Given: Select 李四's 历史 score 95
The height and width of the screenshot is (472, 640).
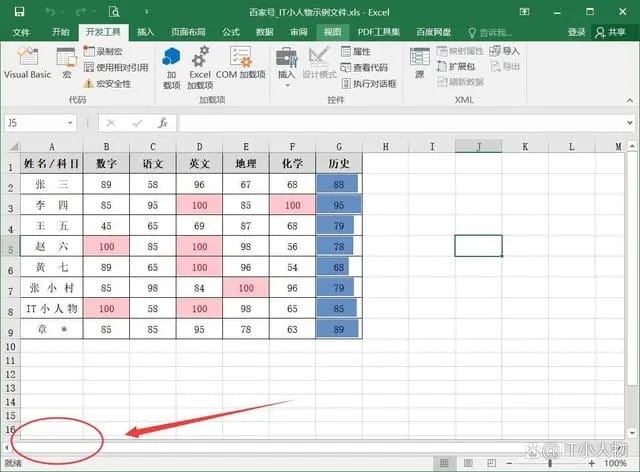Looking at the screenshot, I should coord(339,205).
